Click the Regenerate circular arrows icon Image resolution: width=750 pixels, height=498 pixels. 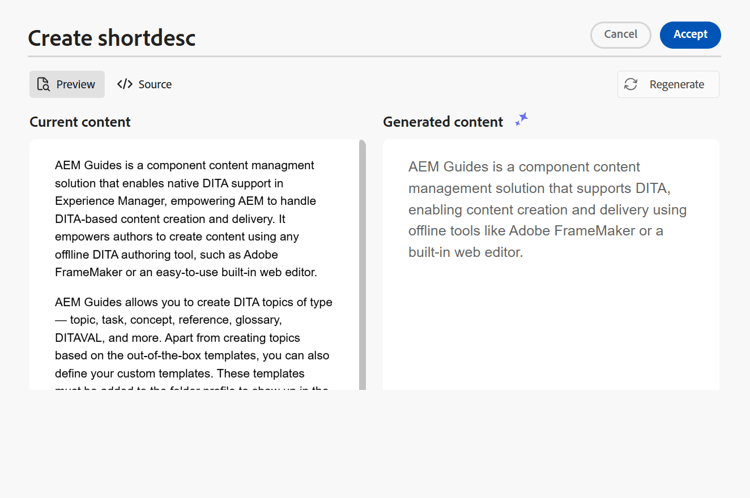point(631,85)
